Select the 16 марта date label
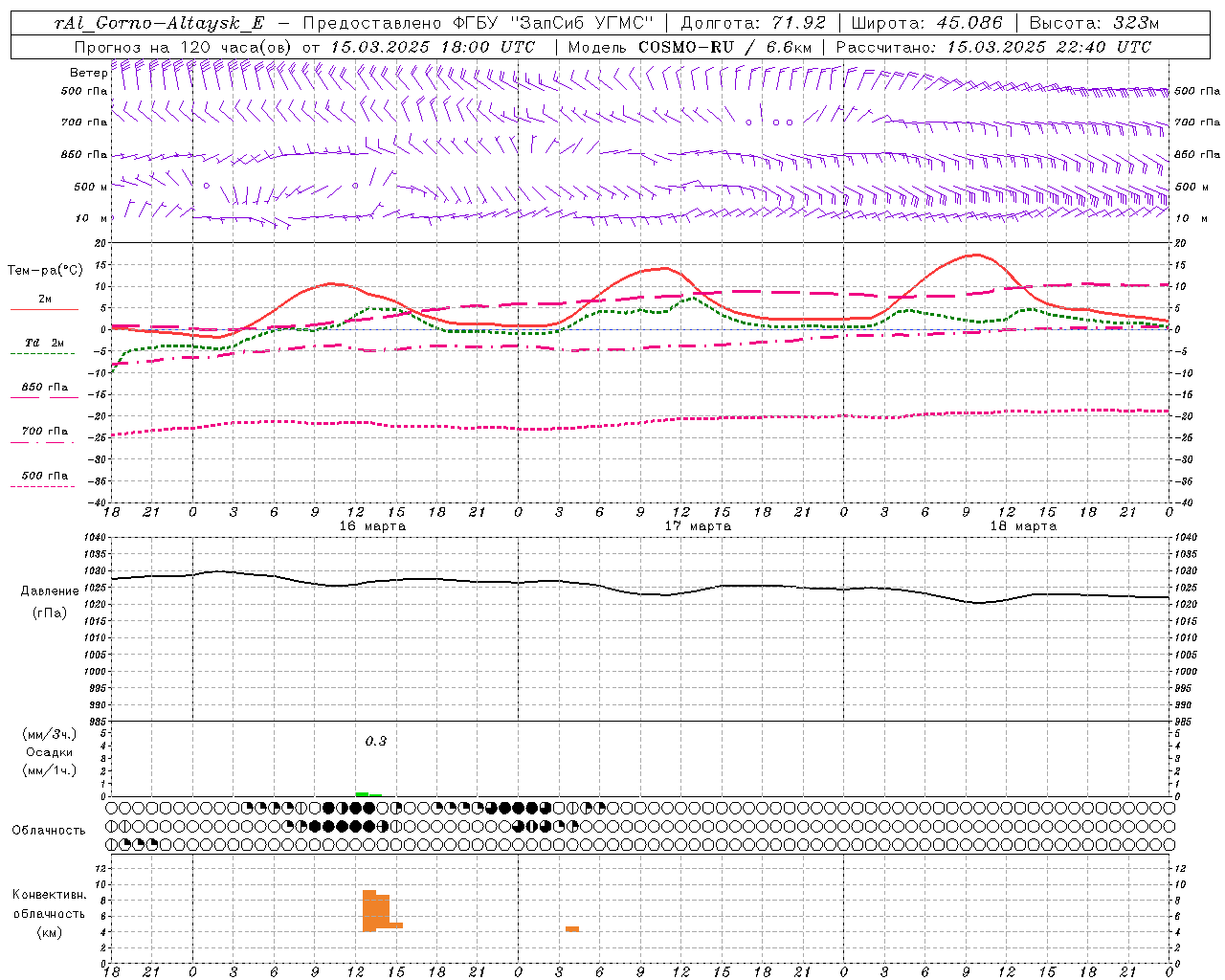Screen dimensions: 1225x980 click(372, 526)
